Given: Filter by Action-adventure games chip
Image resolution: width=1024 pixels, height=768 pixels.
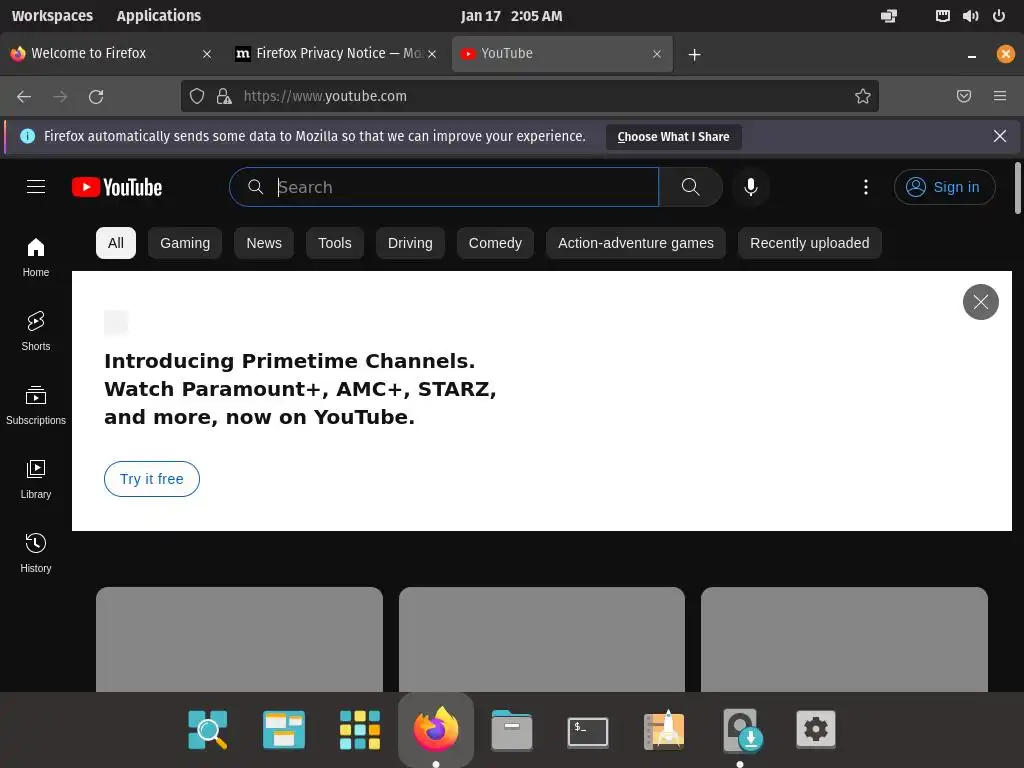Looking at the screenshot, I should [x=635, y=243].
